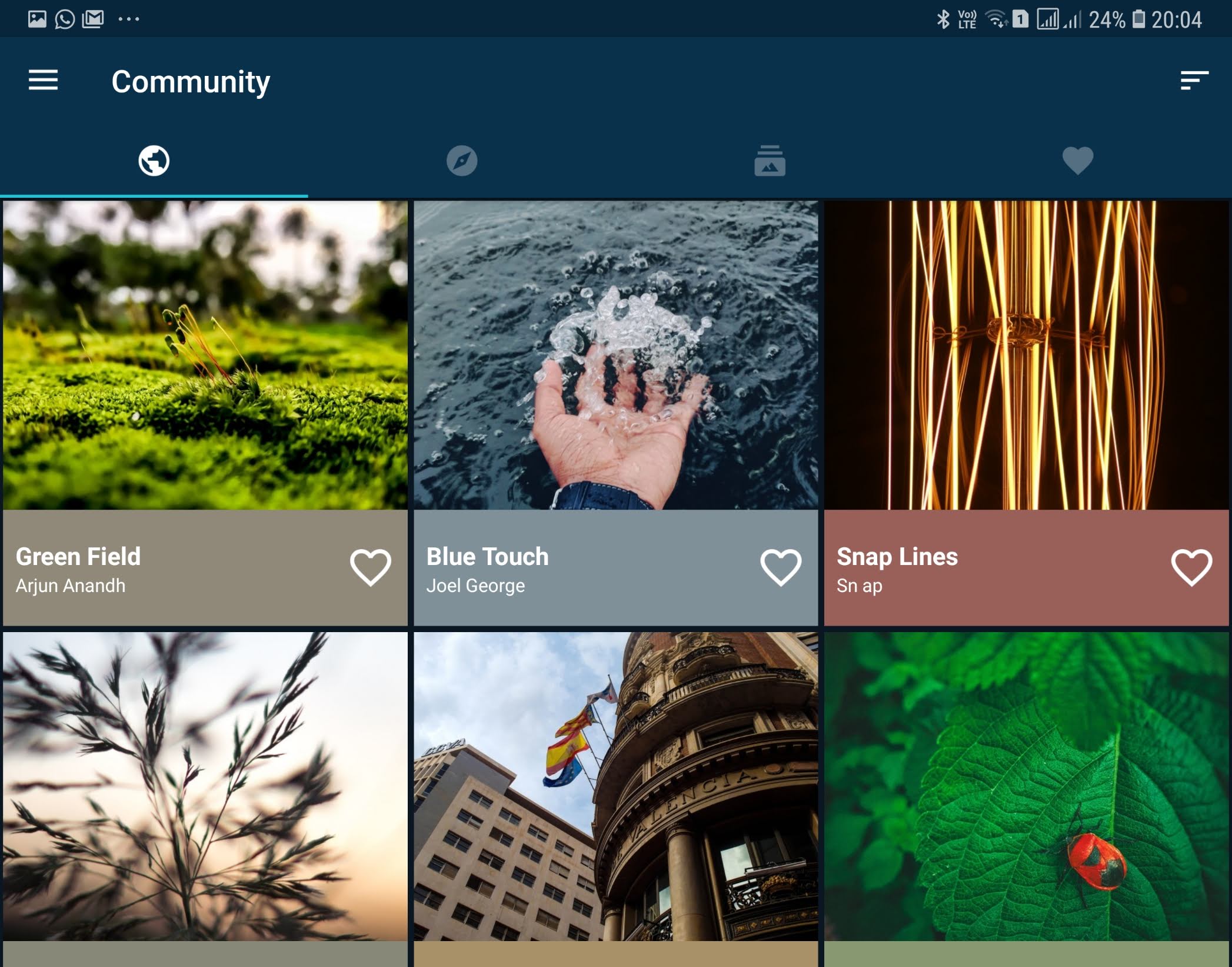Image resolution: width=1232 pixels, height=967 pixels.
Task: Open the Snap Lines filament image
Action: (1026, 355)
